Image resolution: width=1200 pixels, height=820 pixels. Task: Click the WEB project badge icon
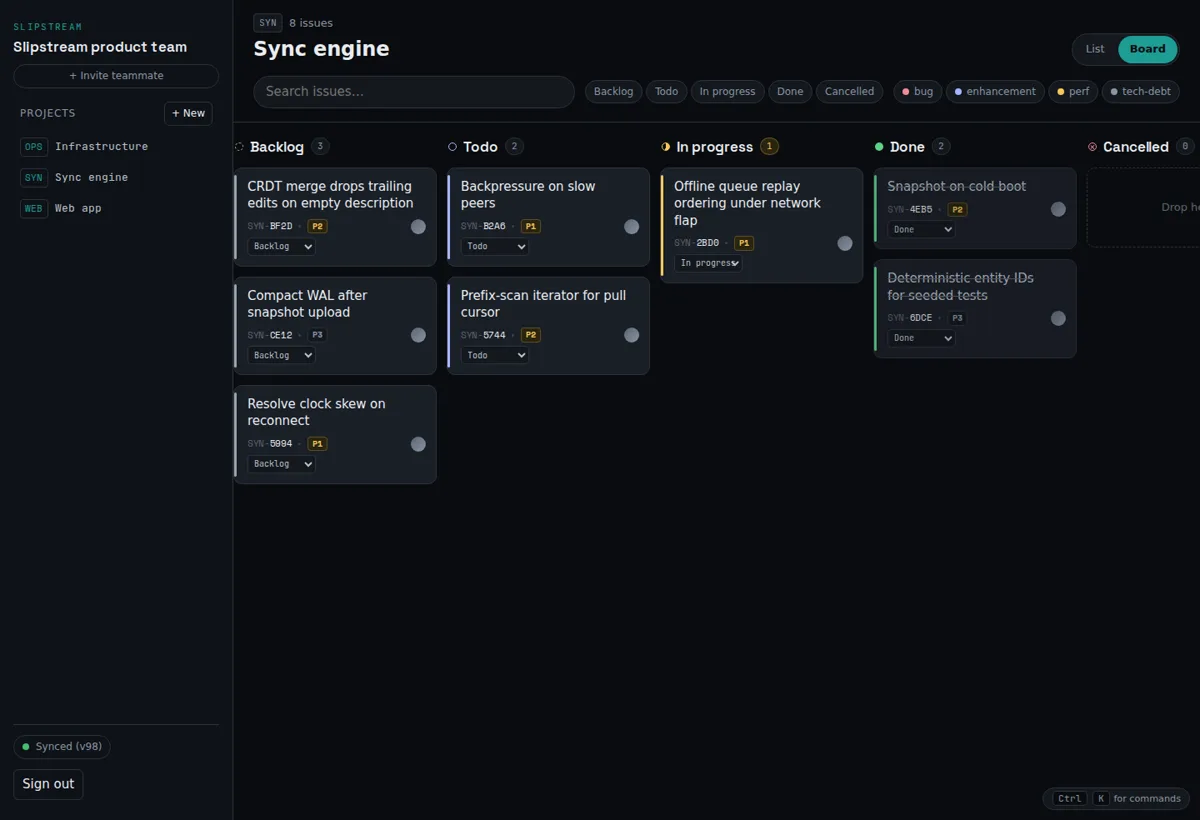click(34, 209)
